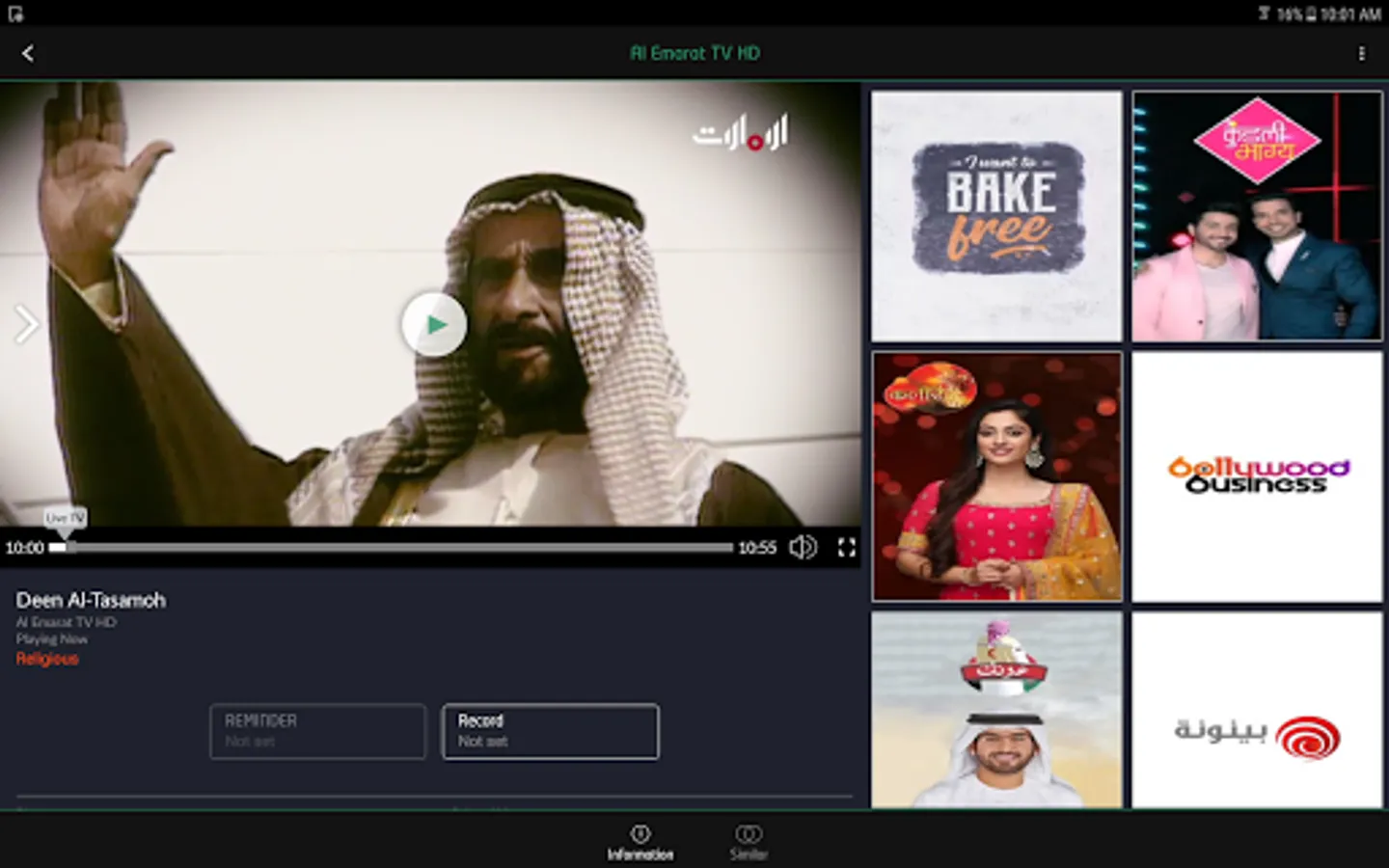Click the Playing Now status text
Screen dimensions: 1389x868
point(52,638)
